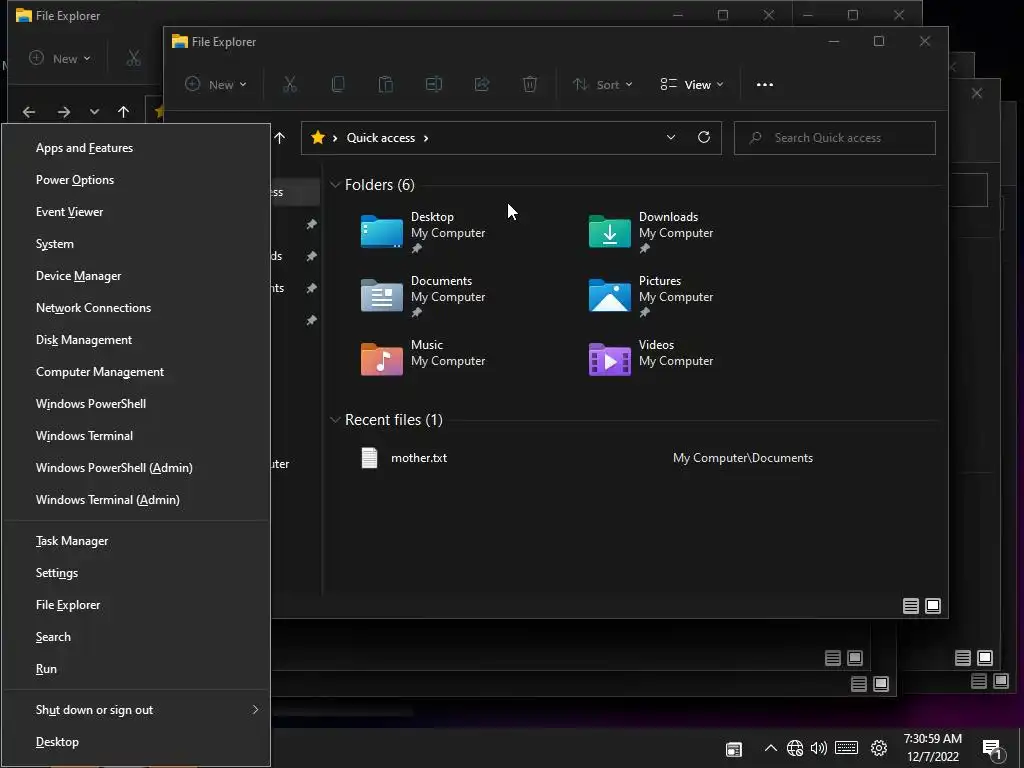
Task: Expand the chevron after Quick access in address bar
Action: pos(426,138)
